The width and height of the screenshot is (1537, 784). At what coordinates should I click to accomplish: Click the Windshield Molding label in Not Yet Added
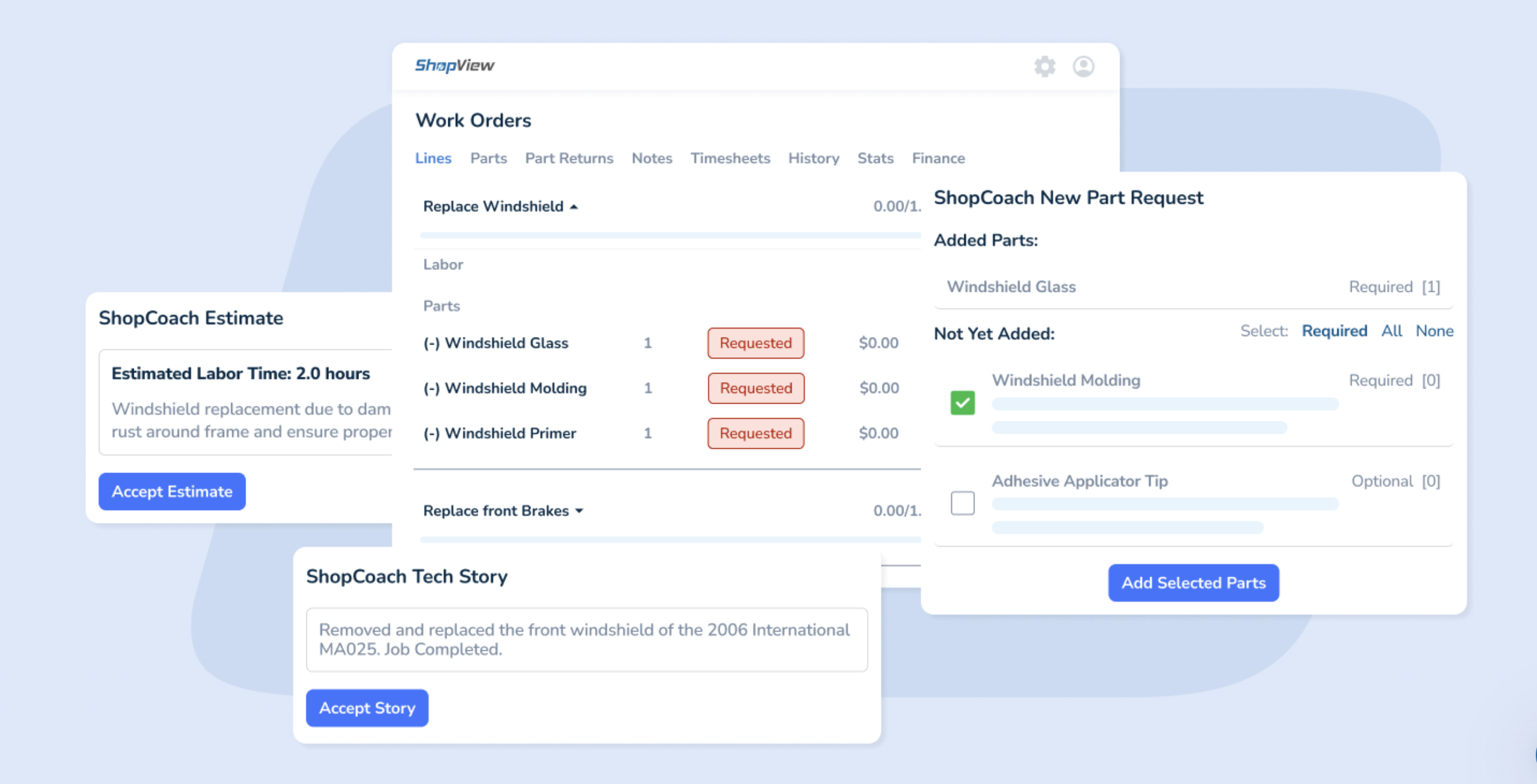click(1066, 380)
